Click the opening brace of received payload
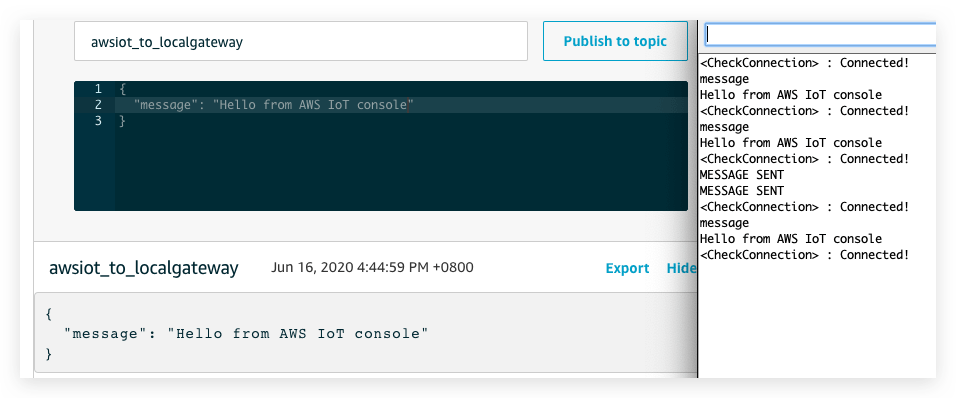Screen dimensions: 956x398 49,314
